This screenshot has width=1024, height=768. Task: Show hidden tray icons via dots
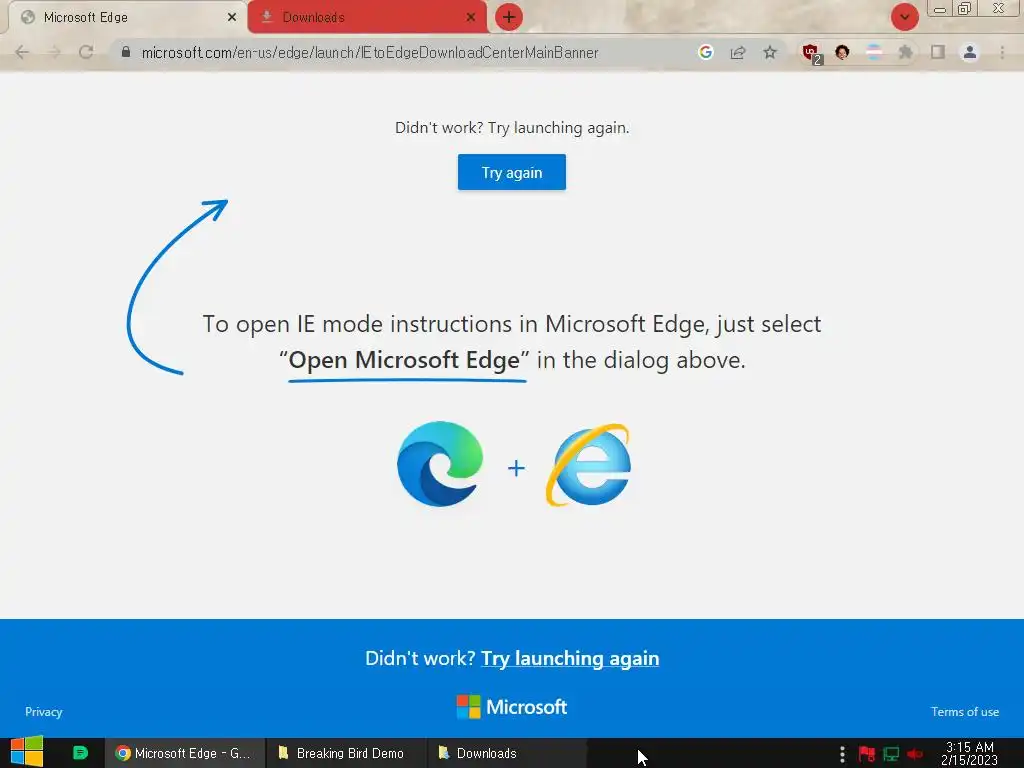842,754
